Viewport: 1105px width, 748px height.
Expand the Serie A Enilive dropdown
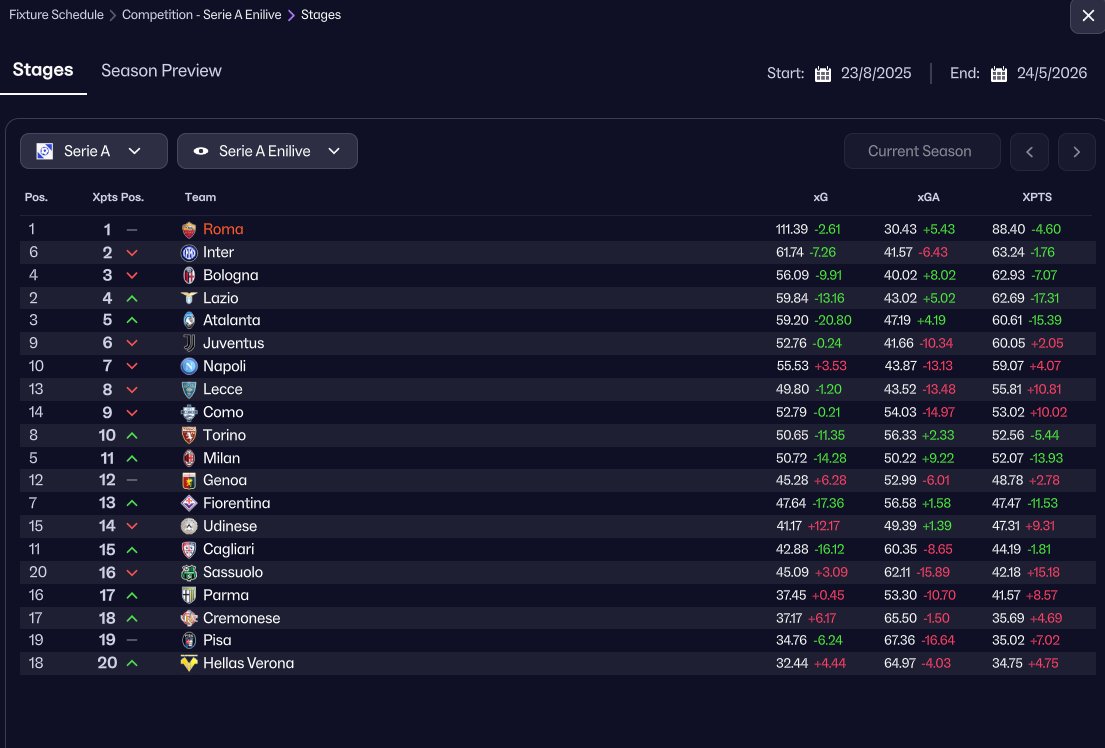click(x=267, y=151)
